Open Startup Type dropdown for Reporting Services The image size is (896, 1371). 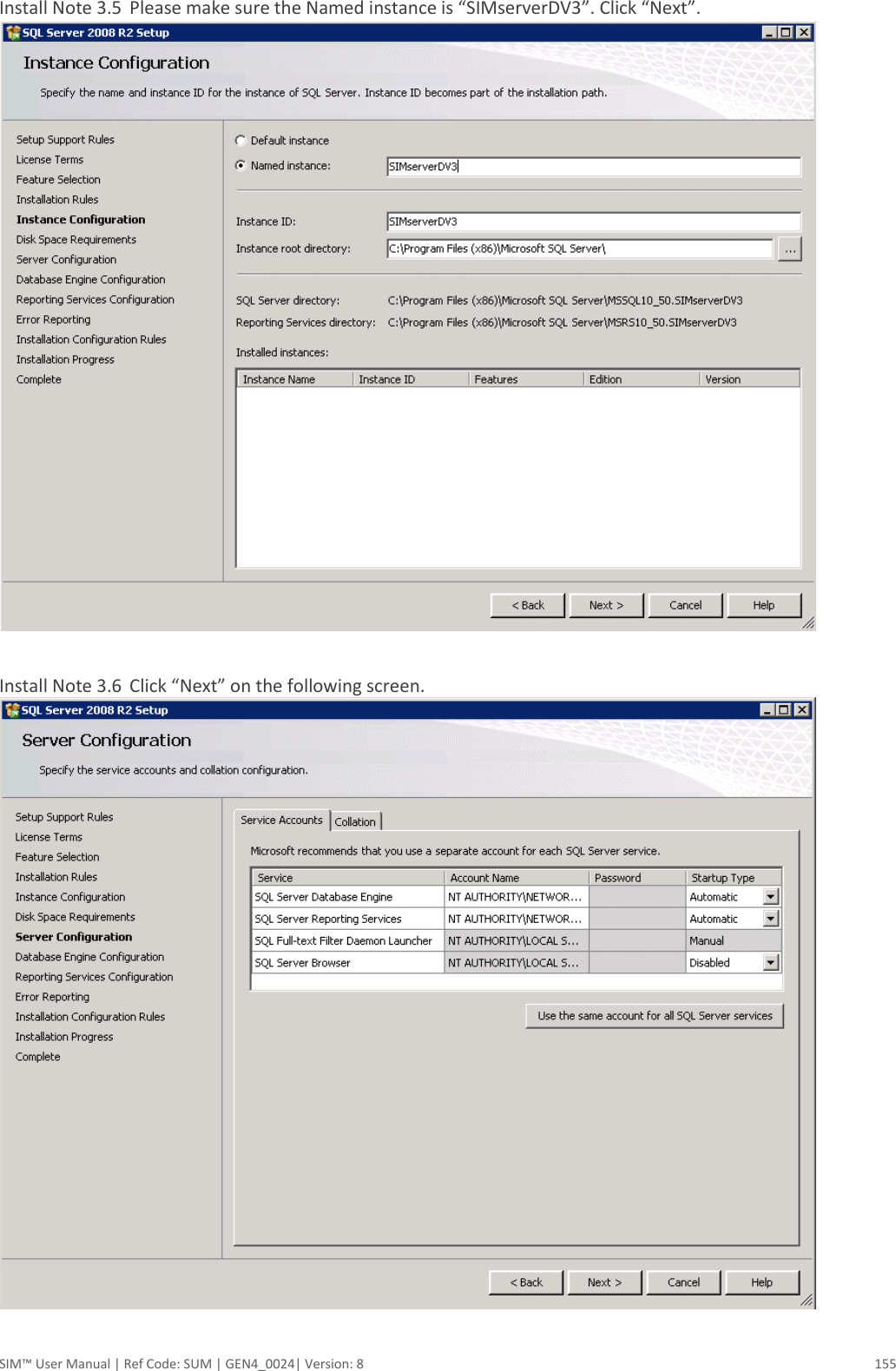point(771,919)
